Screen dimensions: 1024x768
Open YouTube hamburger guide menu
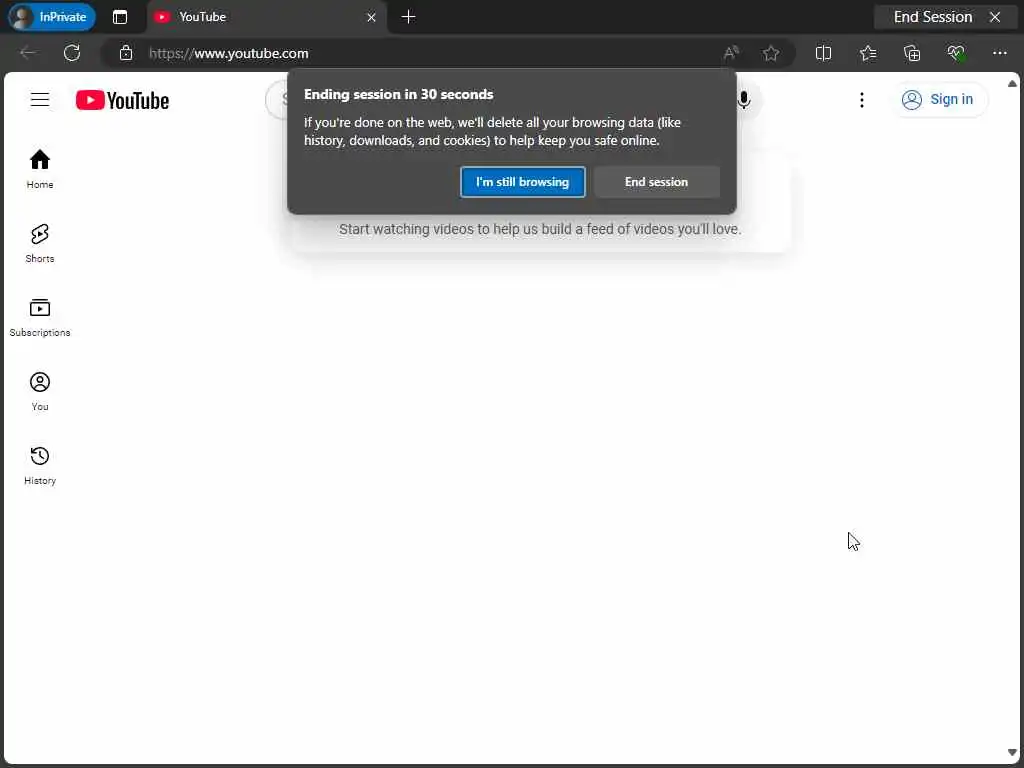(40, 99)
